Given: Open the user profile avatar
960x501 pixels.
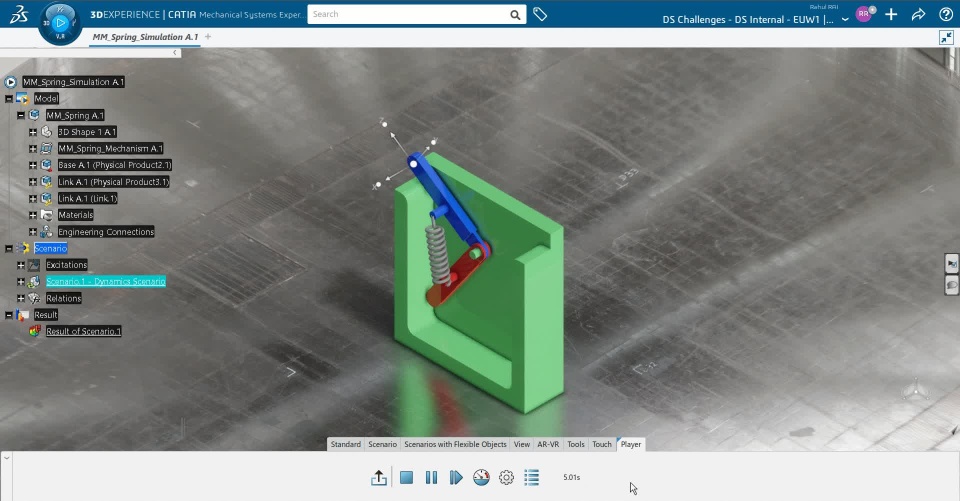Looking at the screenshot, I should click(864, 14).
